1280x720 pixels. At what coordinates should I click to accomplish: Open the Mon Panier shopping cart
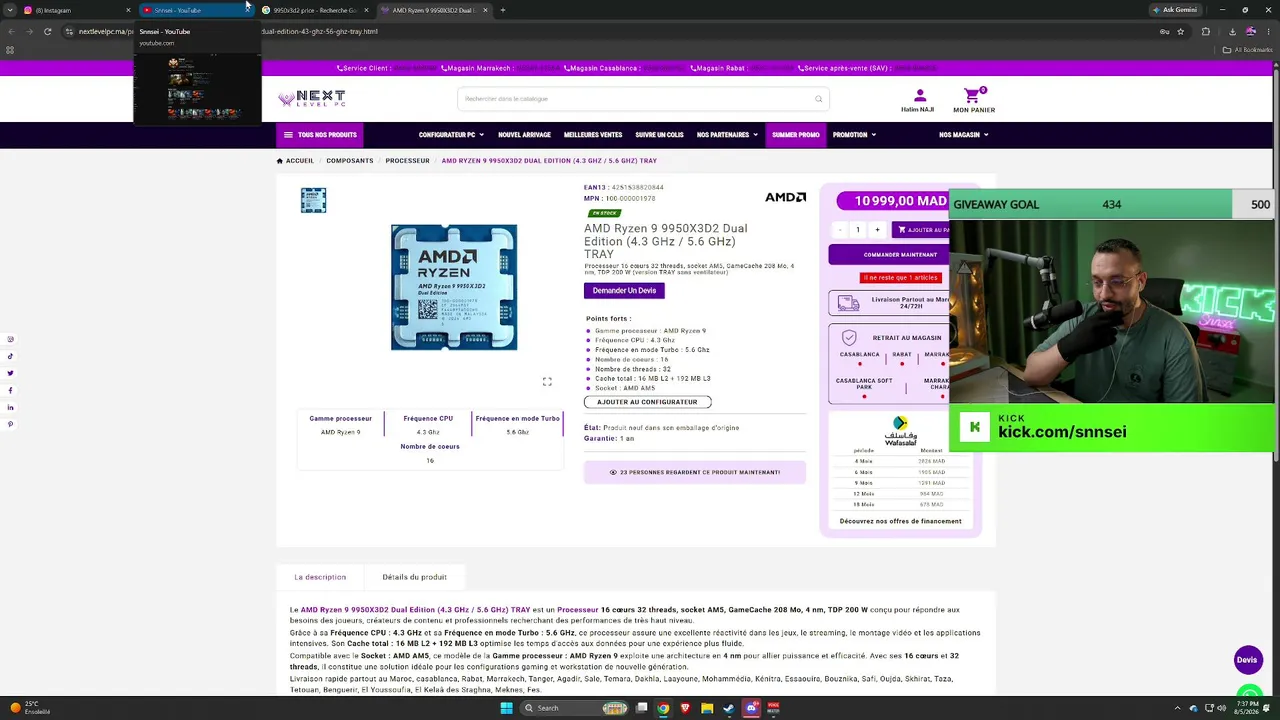(973, 100)
